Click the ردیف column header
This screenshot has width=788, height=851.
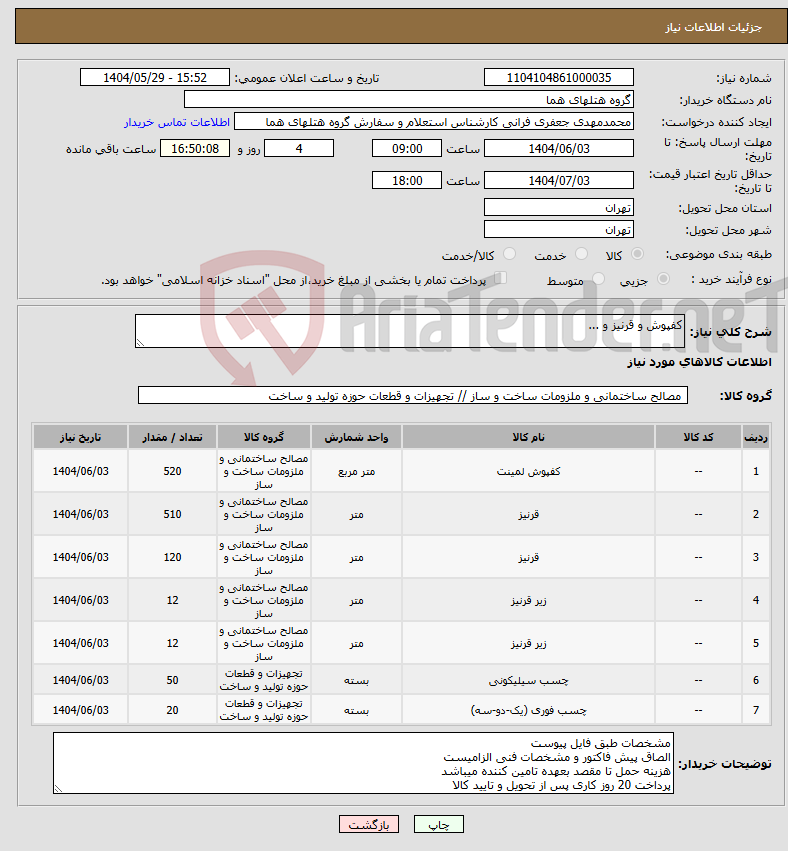[x=755, y=437]
